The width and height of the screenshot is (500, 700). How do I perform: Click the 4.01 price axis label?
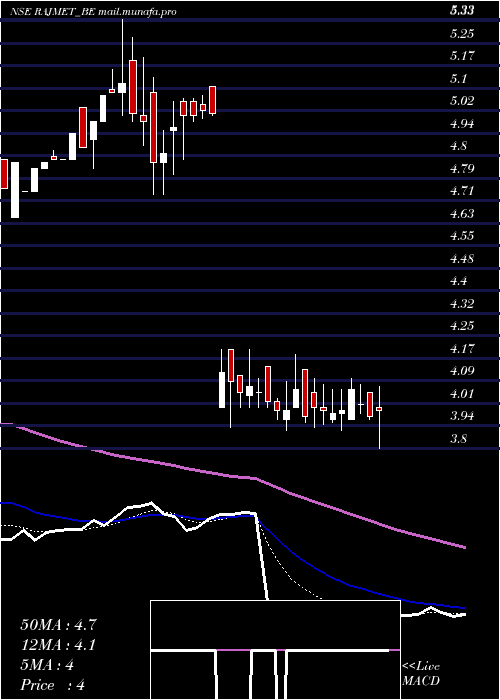462,393
